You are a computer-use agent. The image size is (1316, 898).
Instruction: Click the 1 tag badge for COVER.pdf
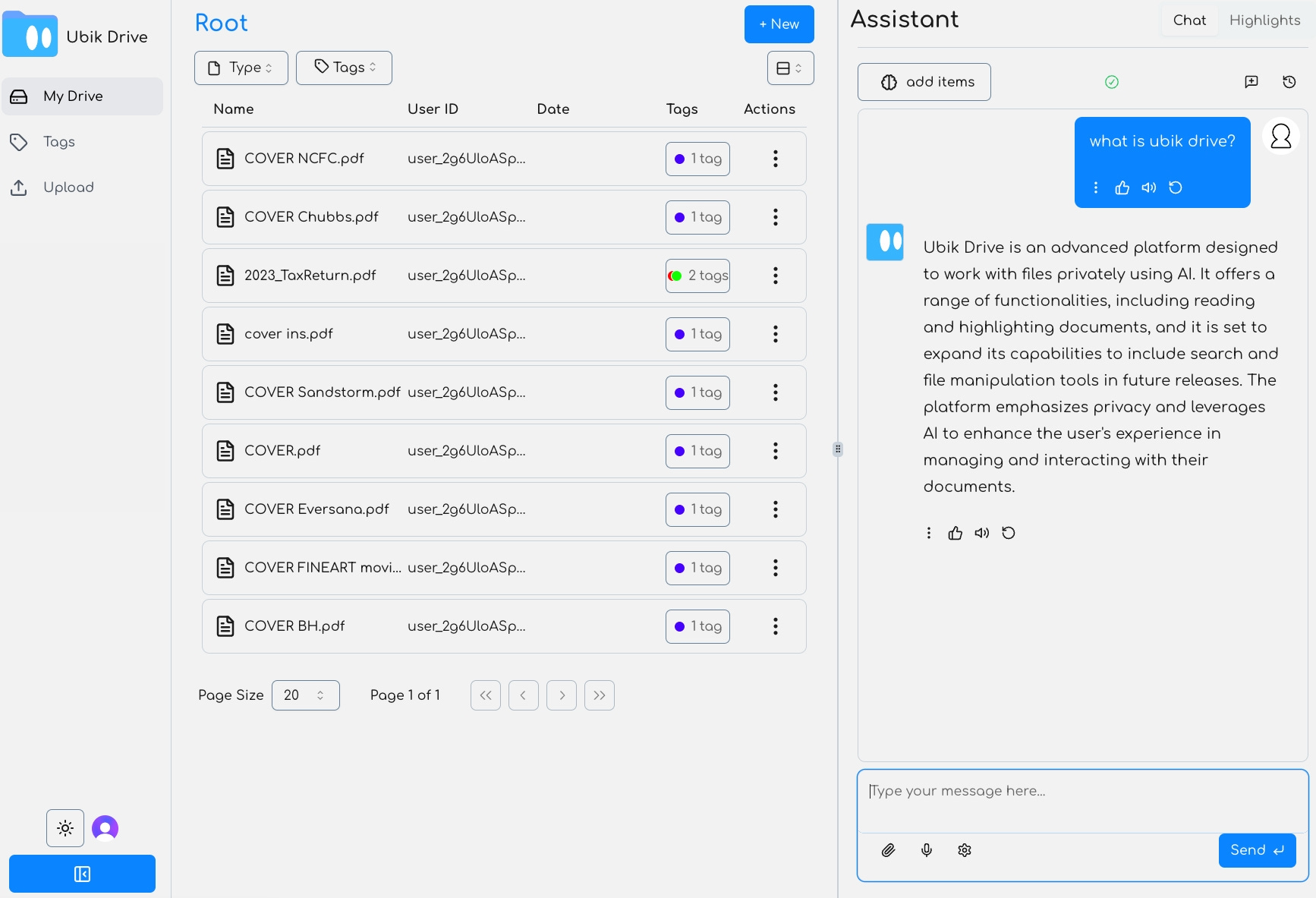coord(698,451)
